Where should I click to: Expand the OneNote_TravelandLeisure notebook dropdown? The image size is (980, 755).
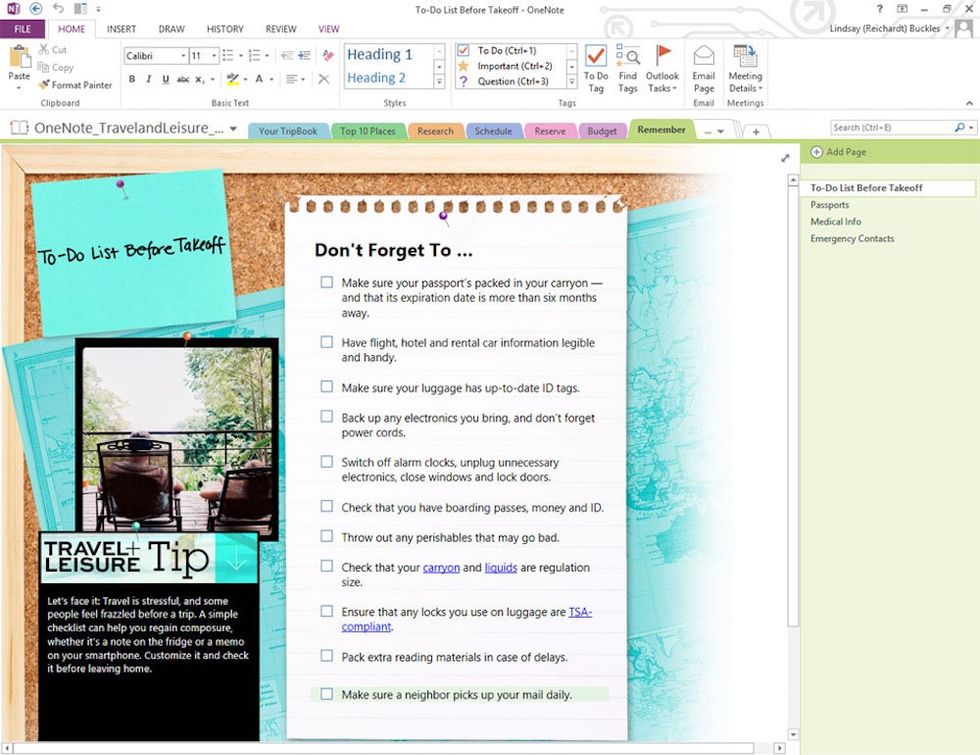233,129
